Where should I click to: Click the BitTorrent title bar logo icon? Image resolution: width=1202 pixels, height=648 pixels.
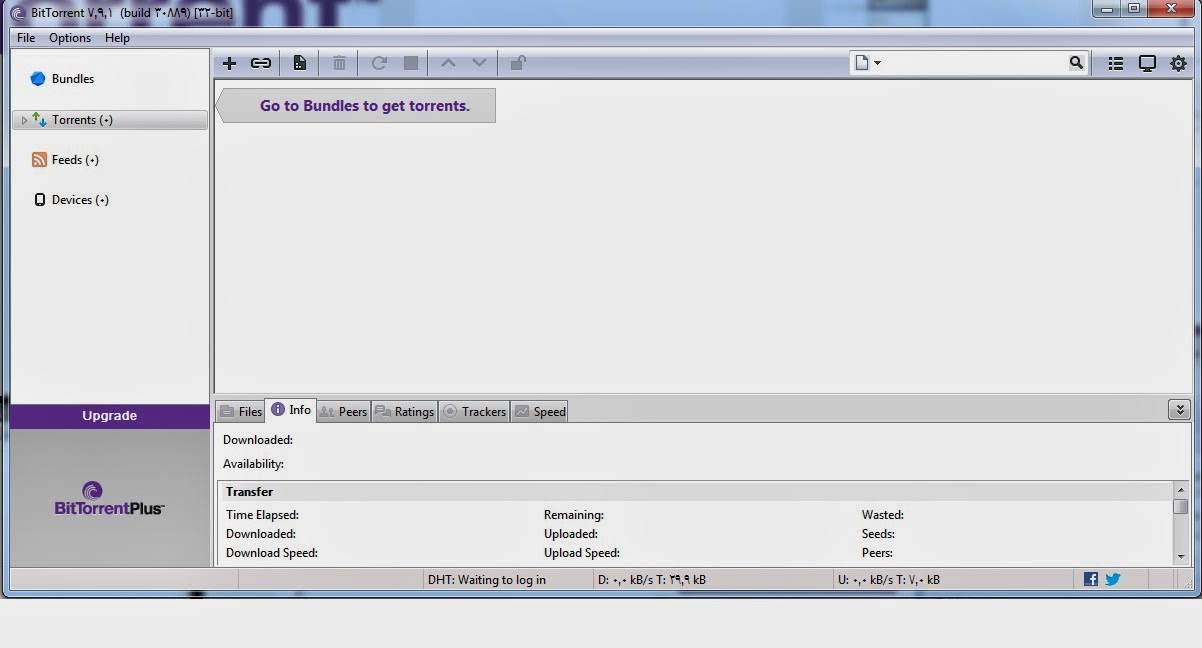coord(17,13)
